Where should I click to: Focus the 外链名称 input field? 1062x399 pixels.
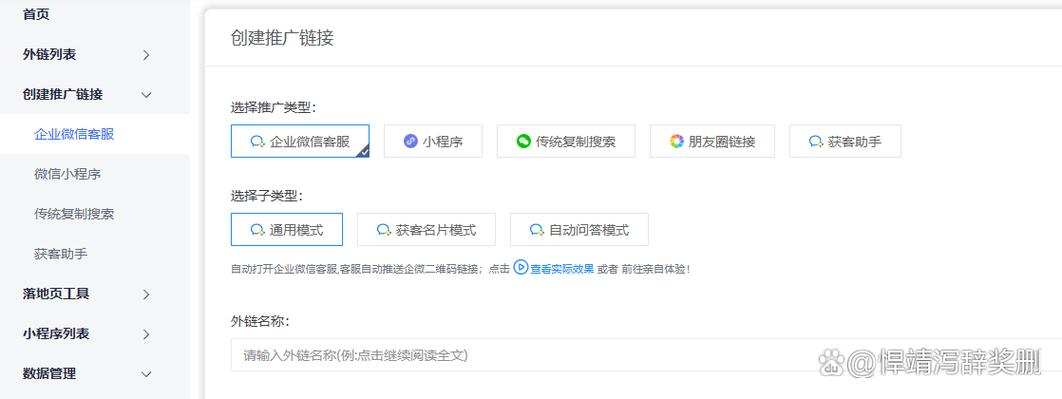coord(646,355)
